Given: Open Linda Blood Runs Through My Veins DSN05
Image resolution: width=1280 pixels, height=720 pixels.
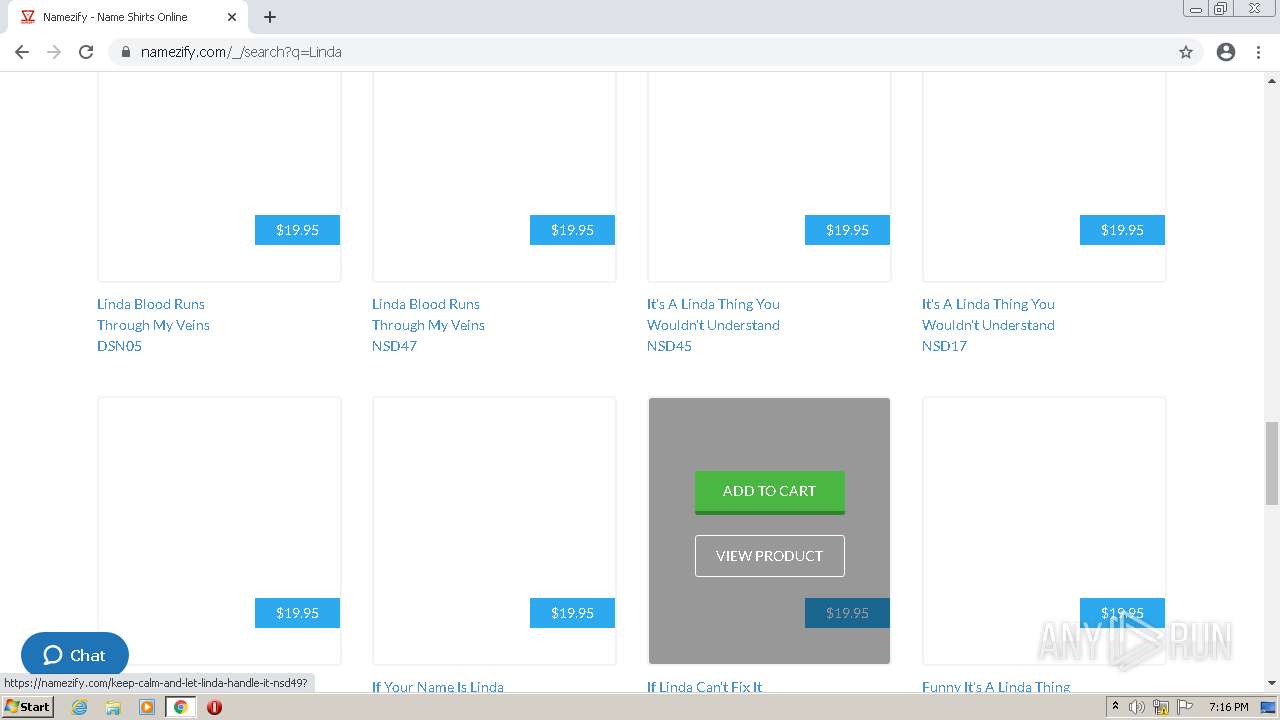Looking at the screenshot, I should (153, 325).
